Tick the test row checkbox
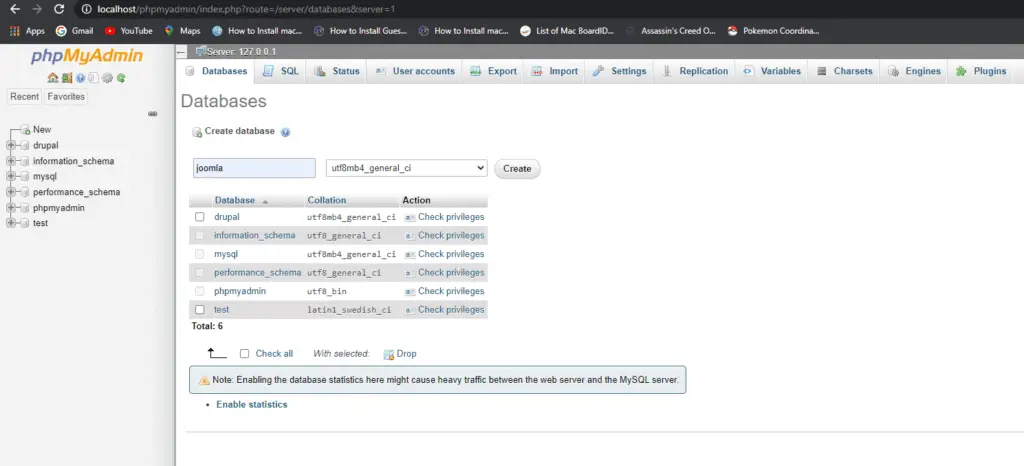The width and height of the screenshot is (1024, 466). click(x=200, y=309)
